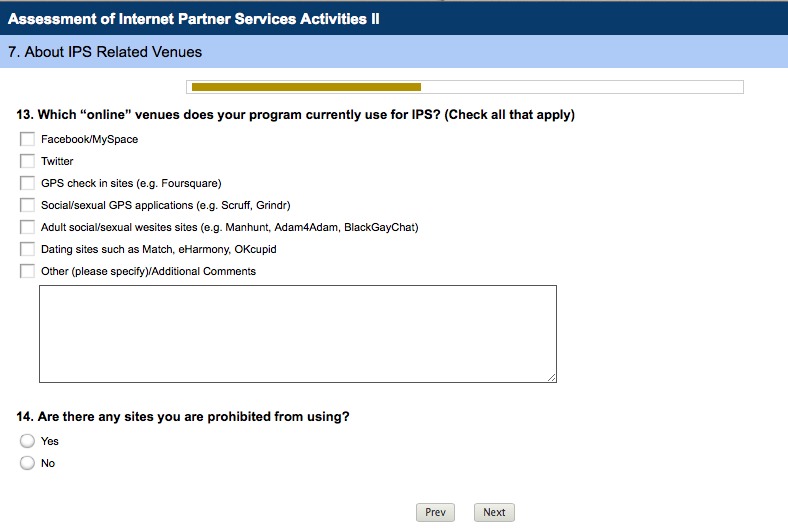This screenshot has height=531, width=788.
Task: Click the Prev button
Action: coord(435,512)
